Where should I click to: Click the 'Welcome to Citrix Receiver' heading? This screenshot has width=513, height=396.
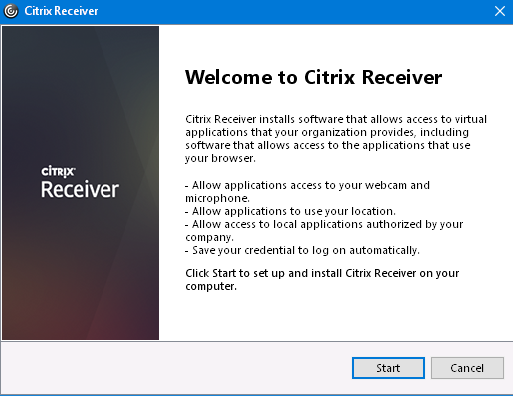[x=313, y=77]
